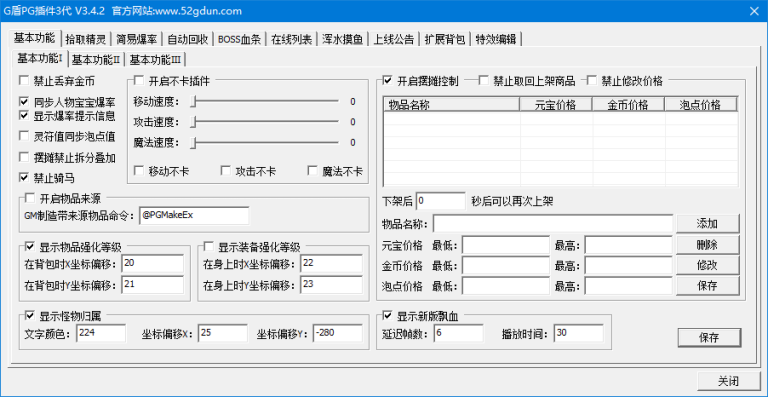Click 保存 button beside 泡点价格
768x397 pixels.
707,286
